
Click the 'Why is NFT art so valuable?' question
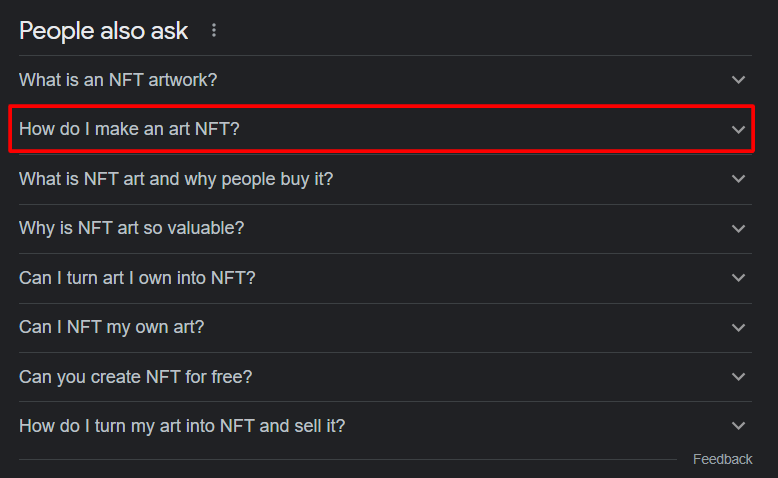click(x=131, y=228)
